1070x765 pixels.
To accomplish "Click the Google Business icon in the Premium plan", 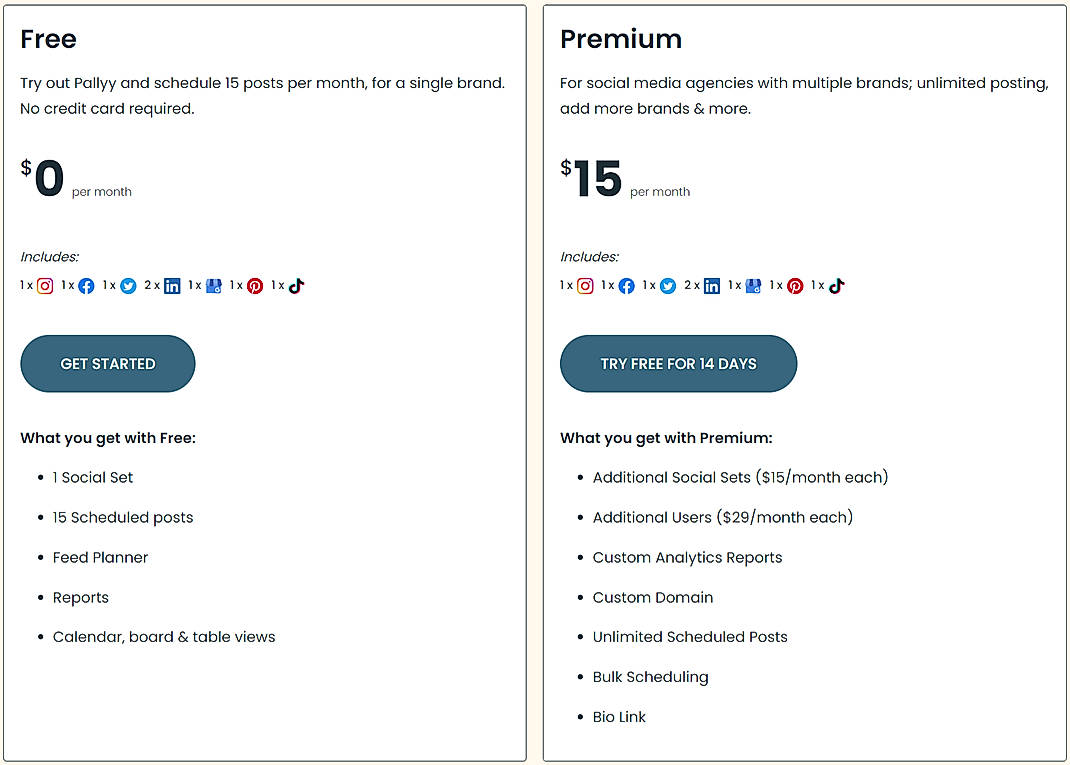I will (x=754, y=286).
